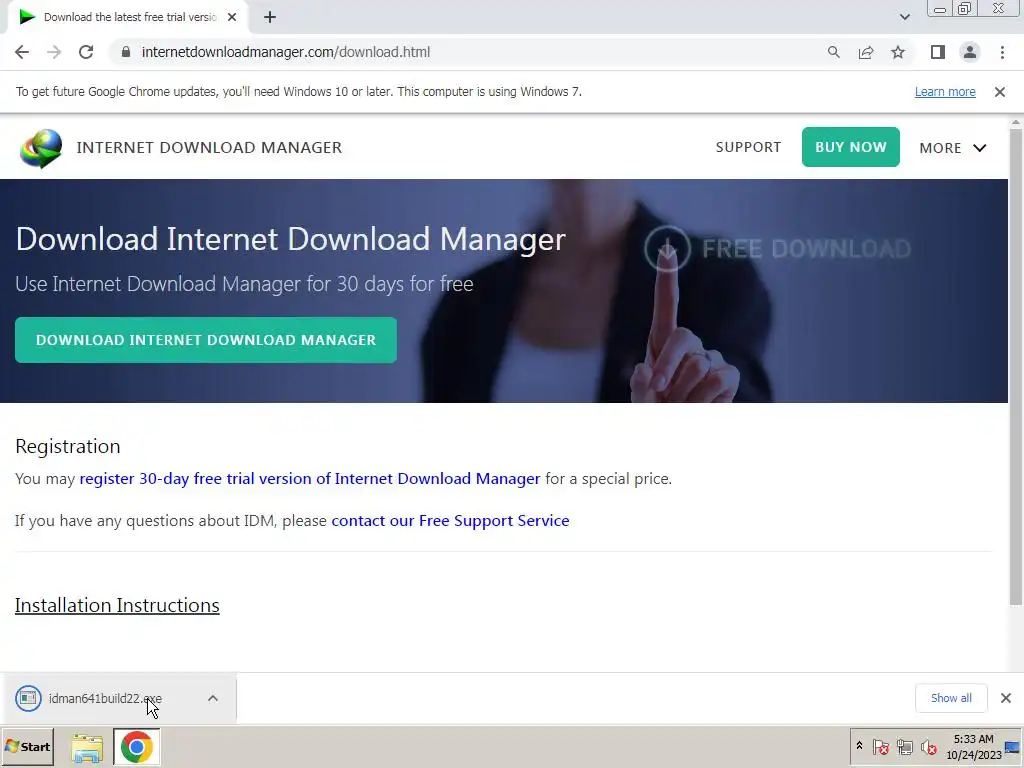Bookmark this page with the star
Viewport: 1024px width, 768px height.
coord(898,52)
